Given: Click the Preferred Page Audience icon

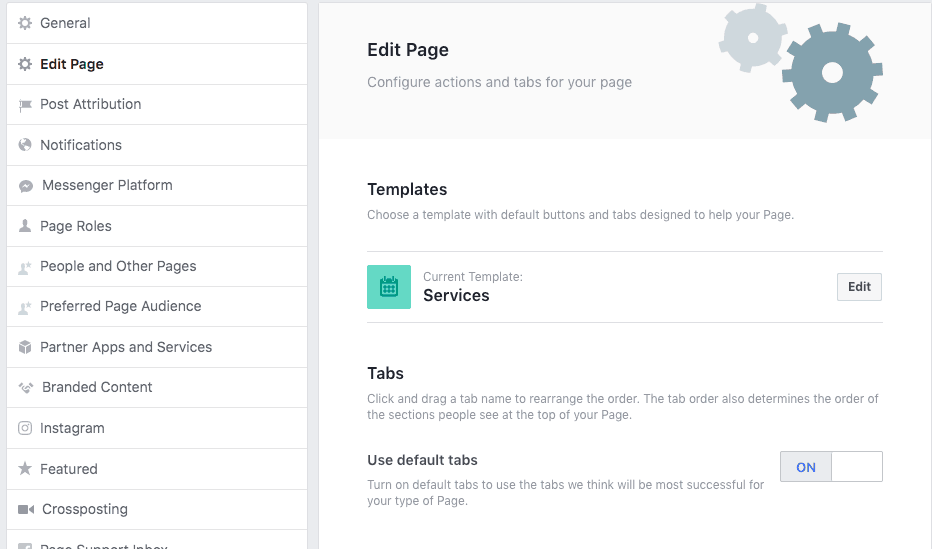Looking at the screenshot, I should (x=24, y=307).
